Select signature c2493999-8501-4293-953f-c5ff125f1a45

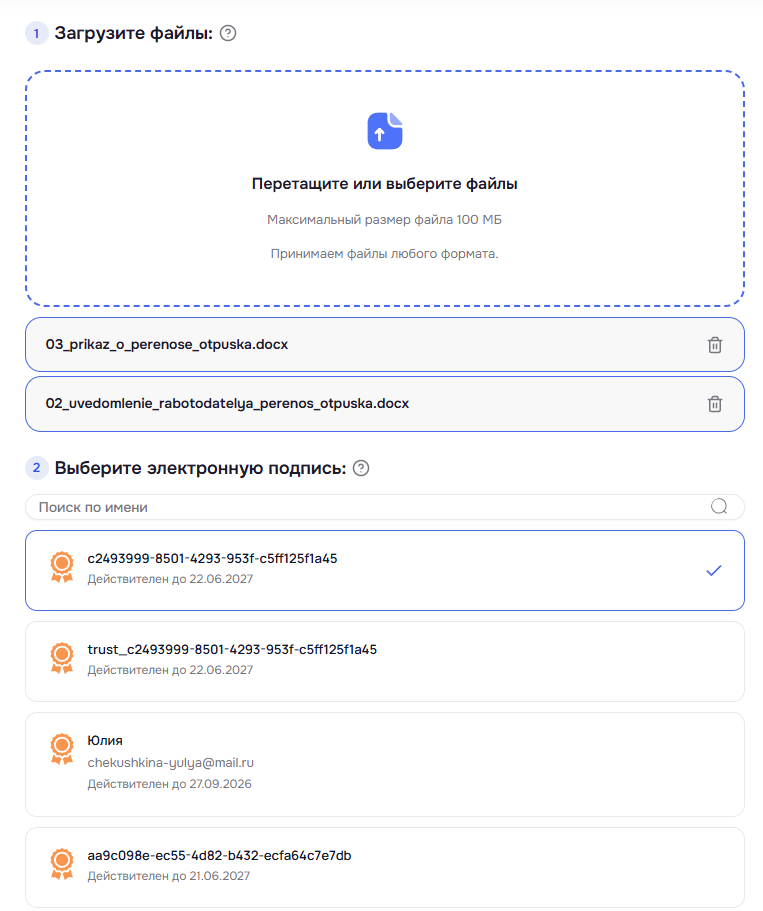coord(385,570)
